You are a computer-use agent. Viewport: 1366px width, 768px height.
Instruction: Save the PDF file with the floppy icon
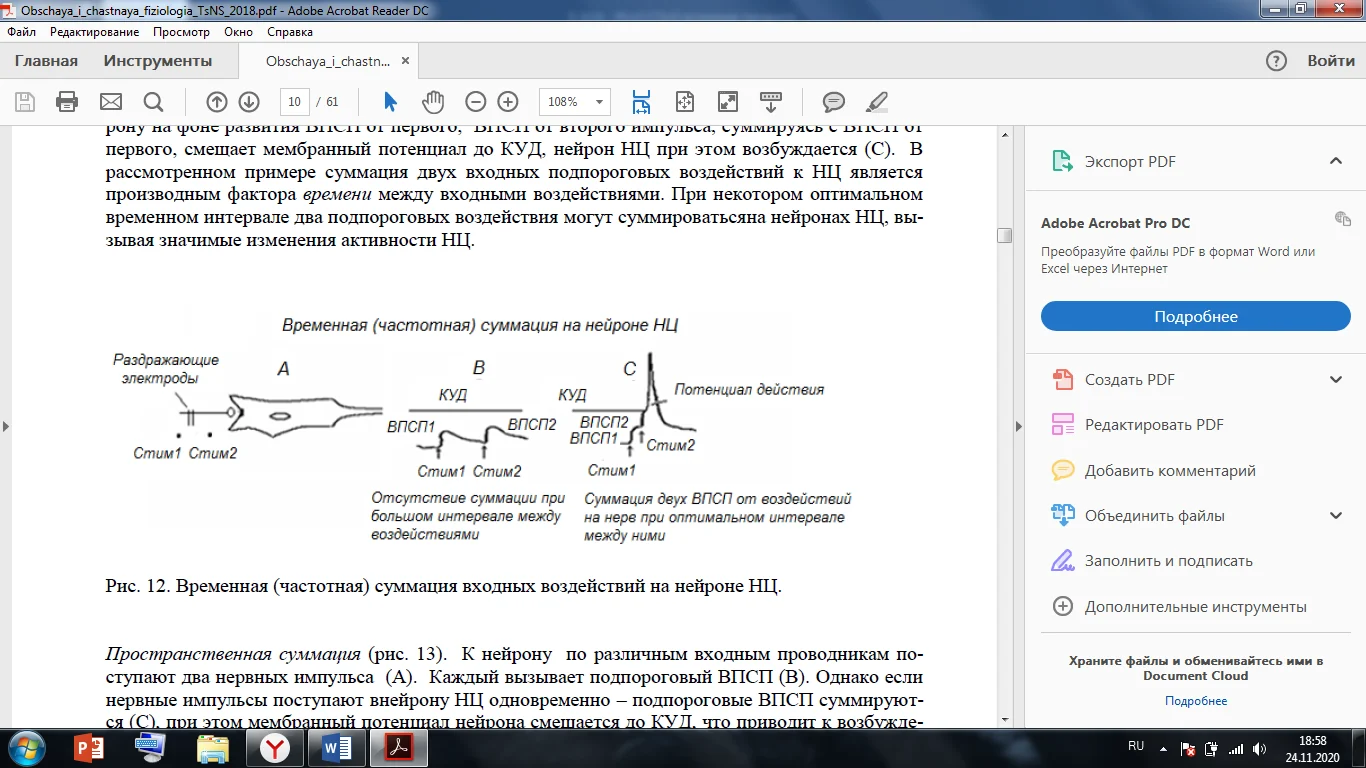(25, 102)
